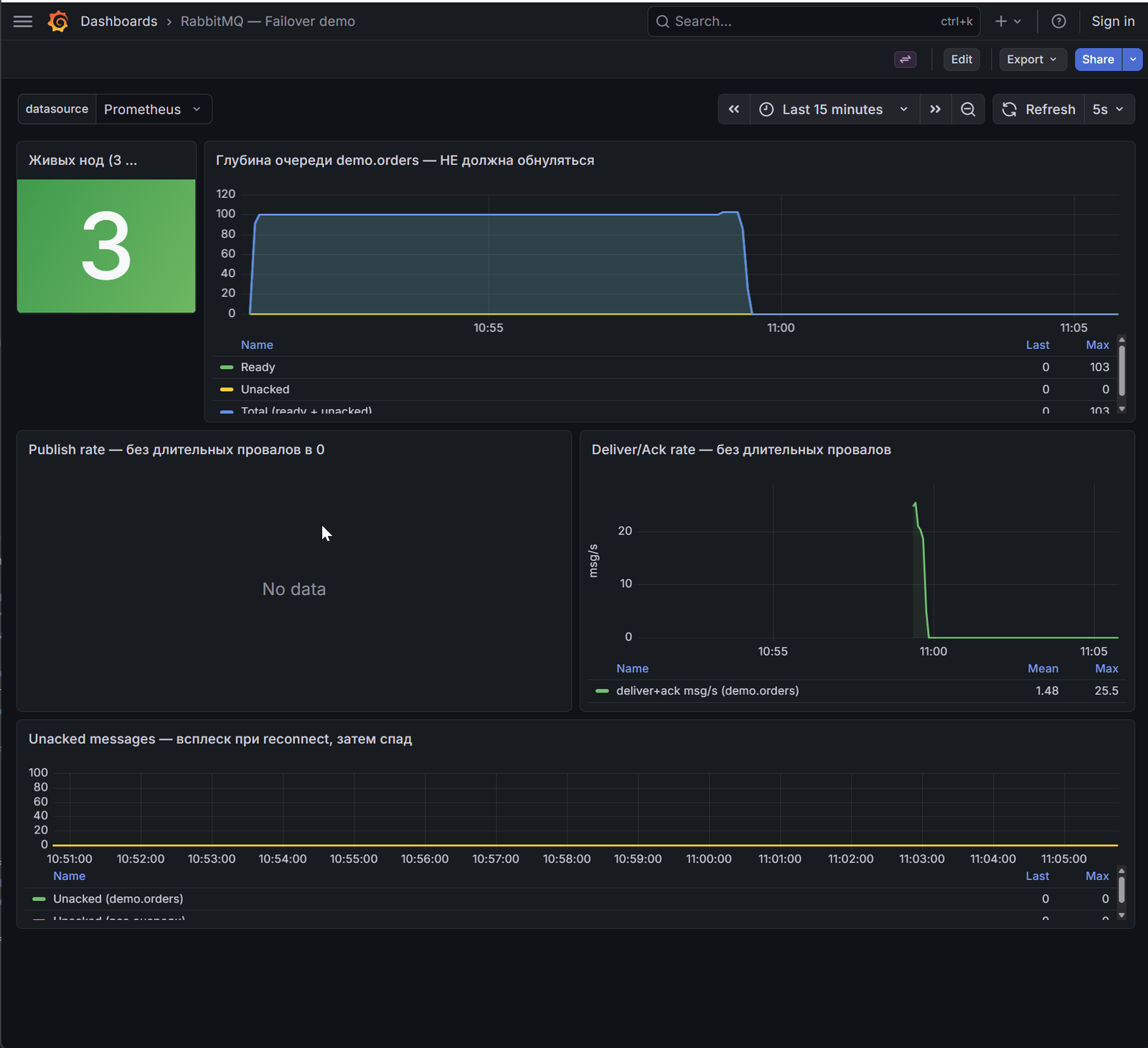This screenshot has height=1048, width=1148.
Task: Shift time range backwards
Action: tap(734, 109)
